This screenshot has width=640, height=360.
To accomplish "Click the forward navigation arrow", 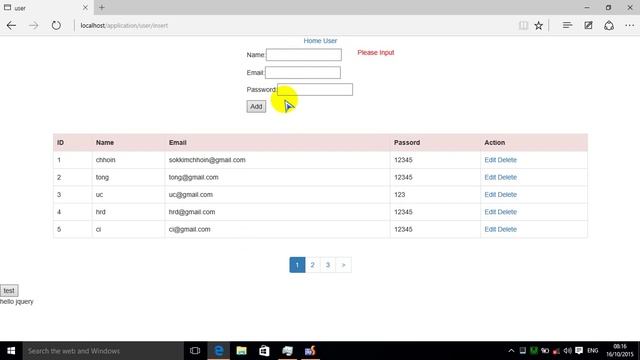I will 33,25.
